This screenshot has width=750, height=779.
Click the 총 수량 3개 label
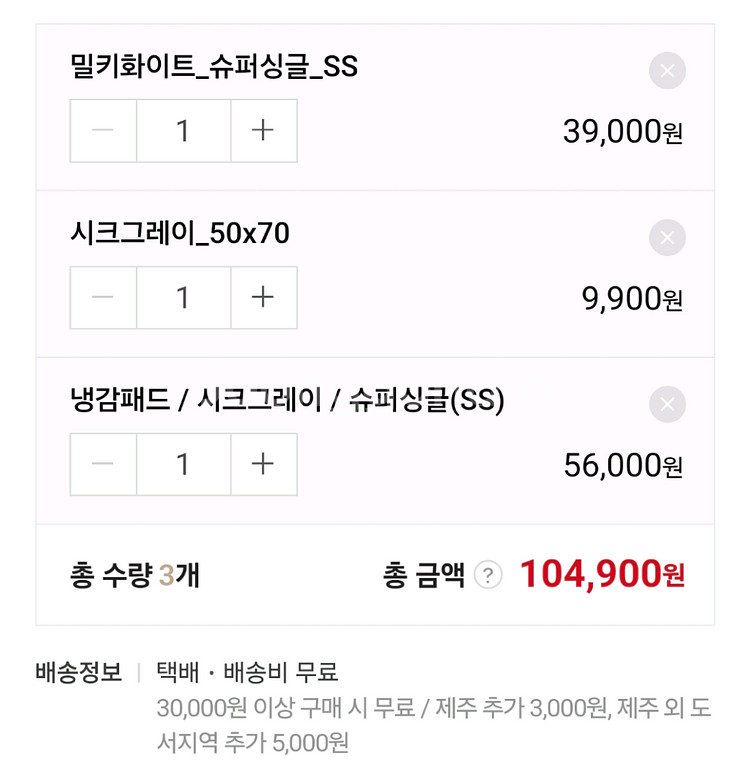pos(135,575)
